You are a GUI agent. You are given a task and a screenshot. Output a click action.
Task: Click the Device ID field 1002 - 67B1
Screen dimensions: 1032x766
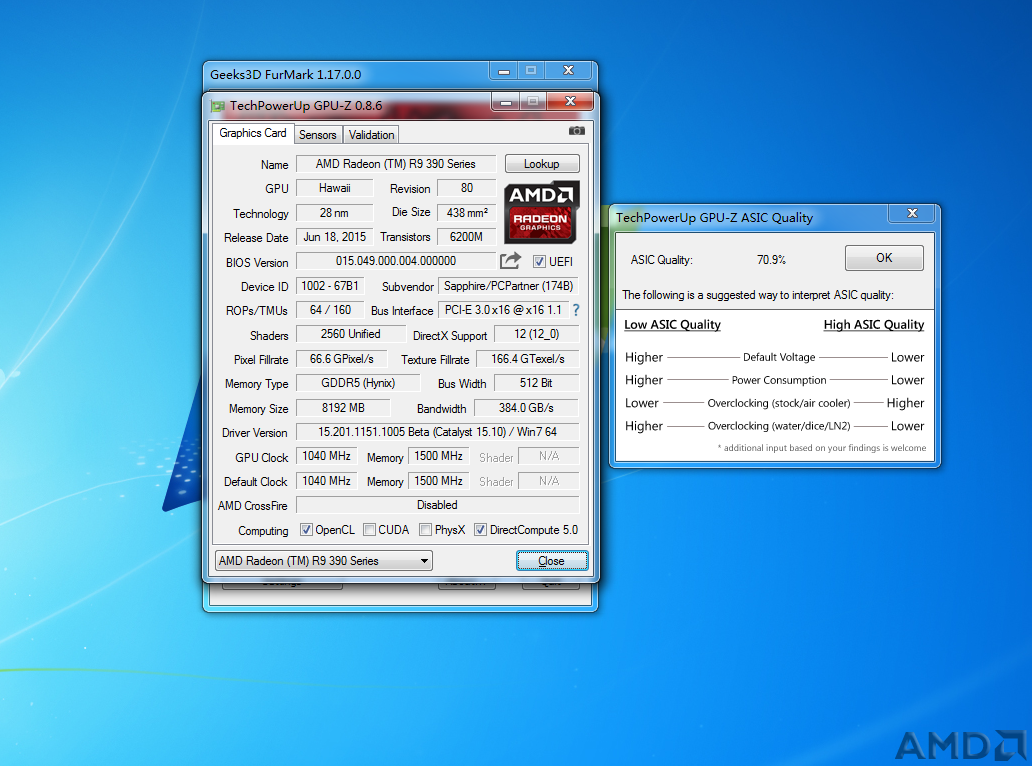pyautogui.click(x=330, y=286)
